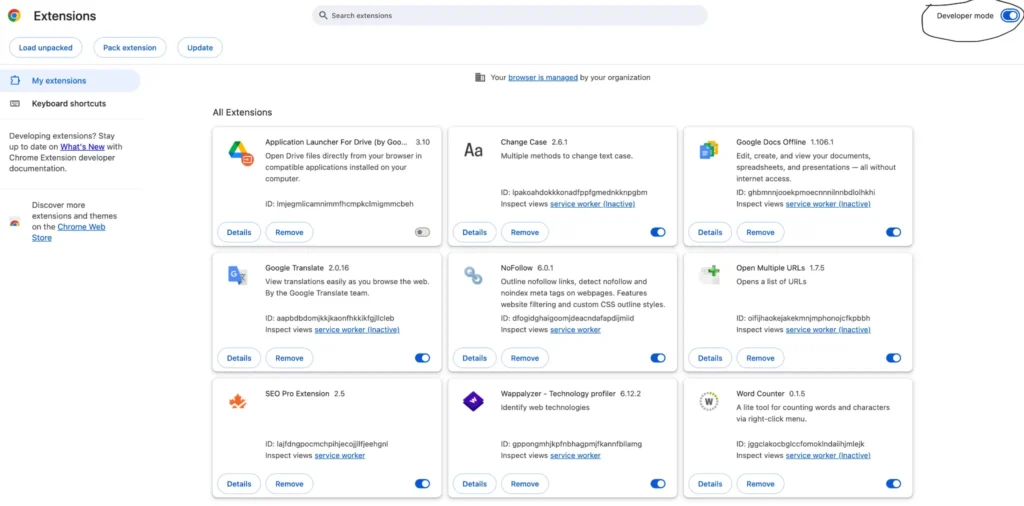Inspect Change Case service worker link
The width and height of the screenshot is (1024, 506).
tap(592, 204)
